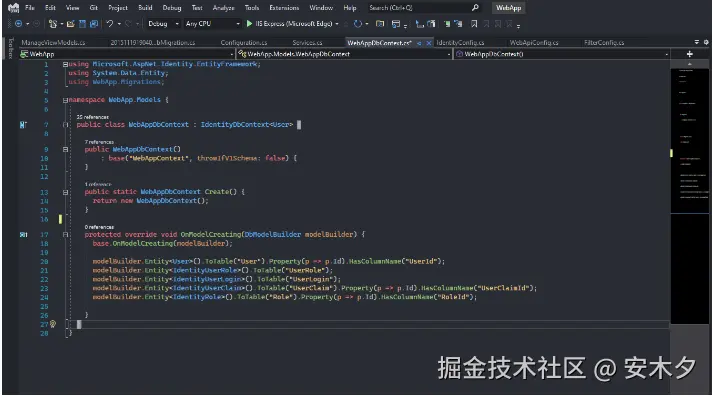This screenshot has height=397, width=713.
Task: Click the 7 references CodeLens link
Action: [x=99, y=142]
